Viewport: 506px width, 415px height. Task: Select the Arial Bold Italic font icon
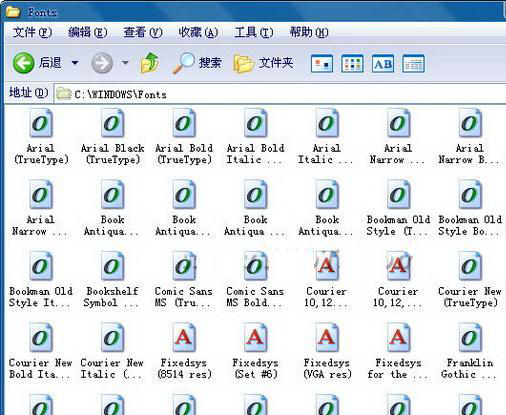(x=255, y=123)
